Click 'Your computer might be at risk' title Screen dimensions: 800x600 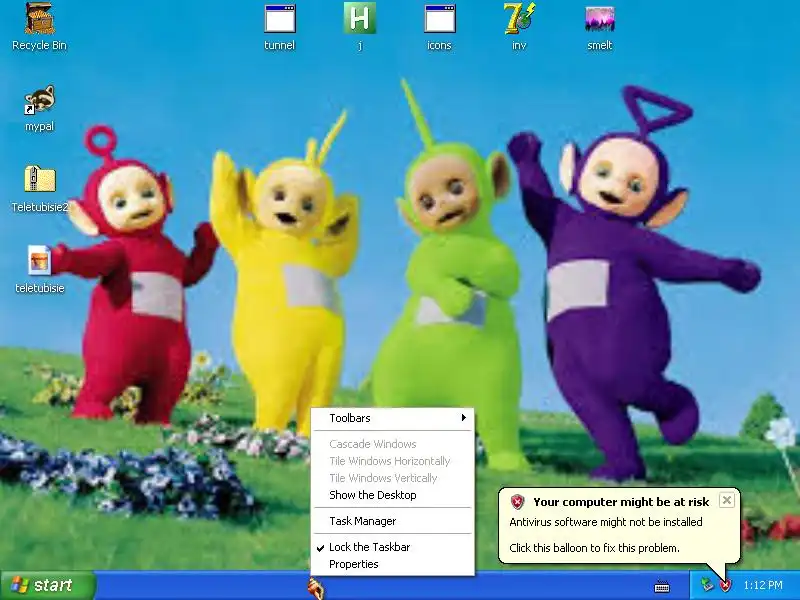621,502
